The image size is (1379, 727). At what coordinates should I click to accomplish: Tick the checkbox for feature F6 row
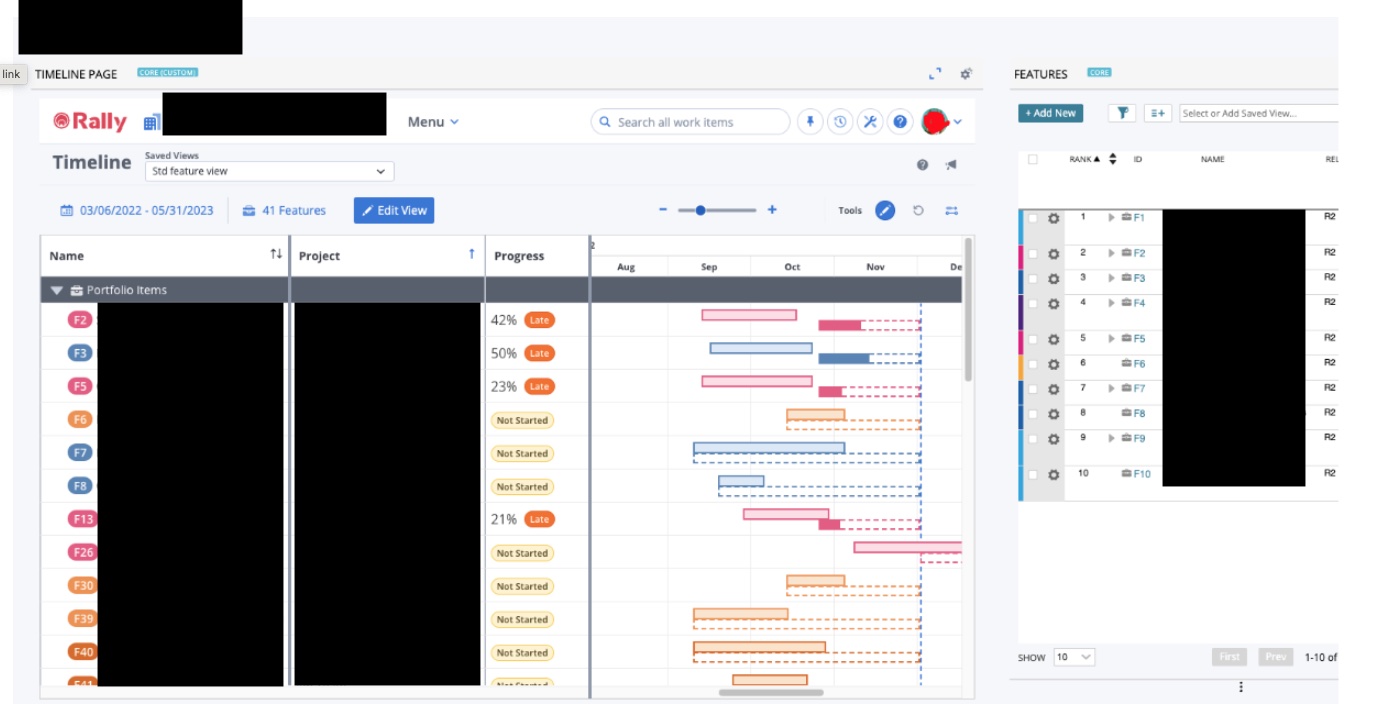[1033, 365]
